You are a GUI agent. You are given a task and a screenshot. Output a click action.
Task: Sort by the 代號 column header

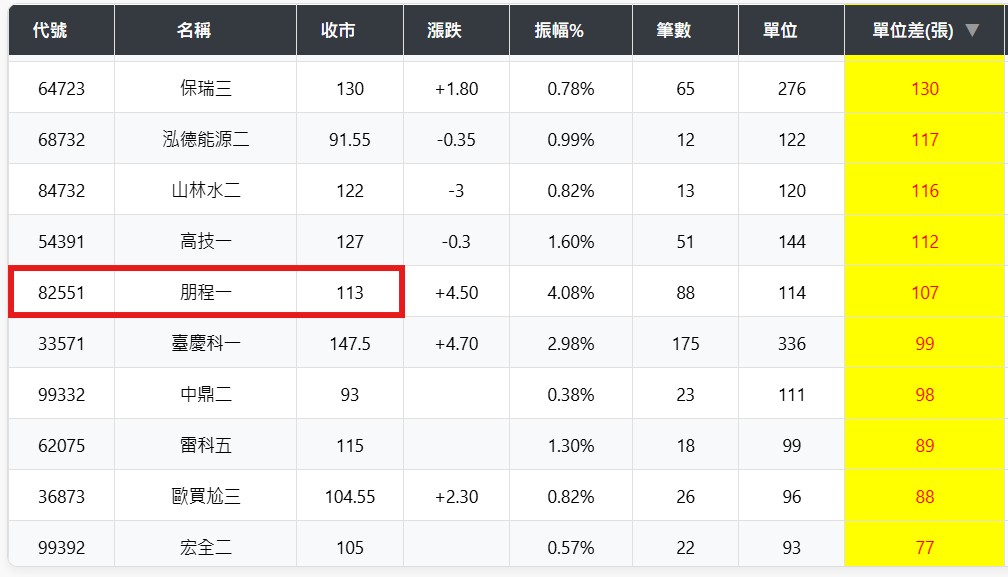point(50,30)
